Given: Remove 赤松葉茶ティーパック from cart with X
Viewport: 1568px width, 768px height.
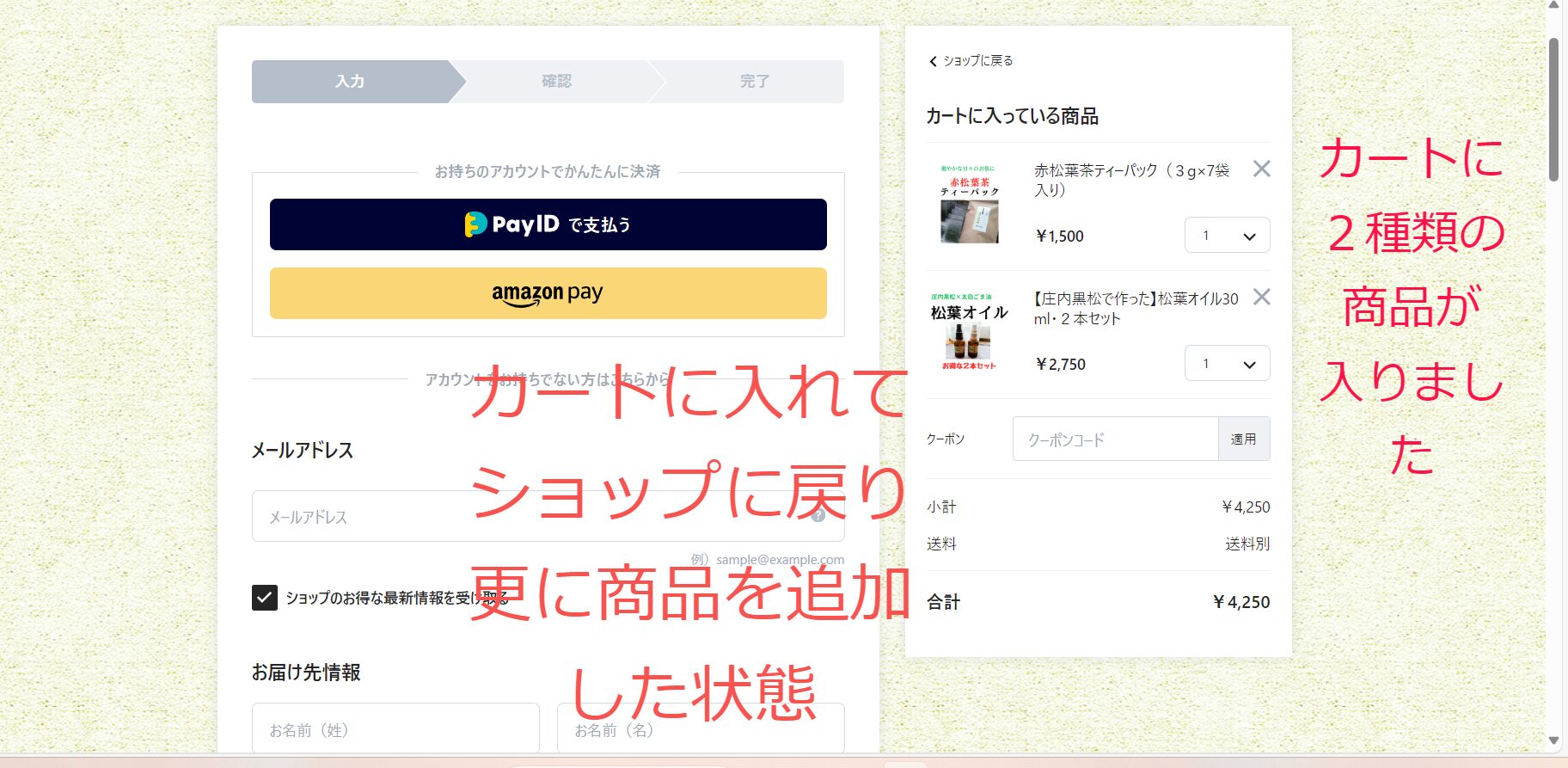Looking at the screenshot, I should pos(1261,169).
